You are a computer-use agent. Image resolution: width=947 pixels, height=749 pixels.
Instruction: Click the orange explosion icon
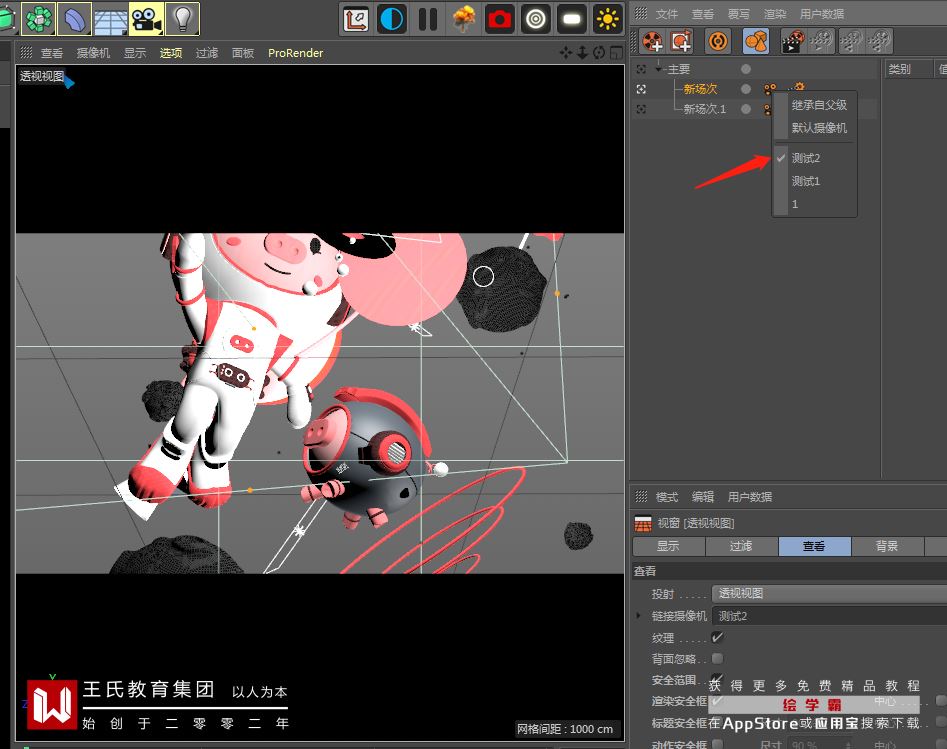(x=464, y=19)
